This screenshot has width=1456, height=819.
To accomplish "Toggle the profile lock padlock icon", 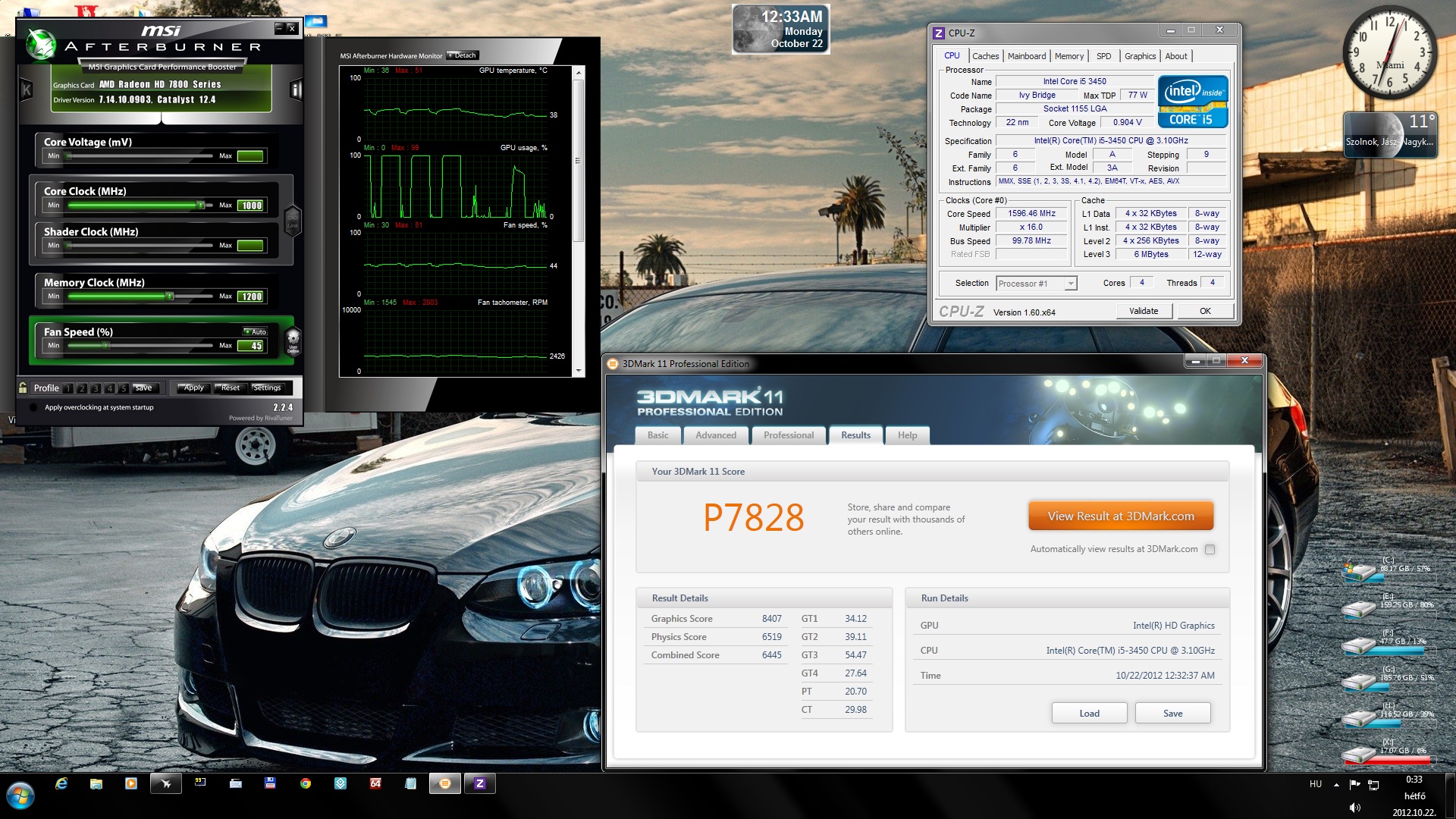I will pyautogui.click(x=23, y=388).
